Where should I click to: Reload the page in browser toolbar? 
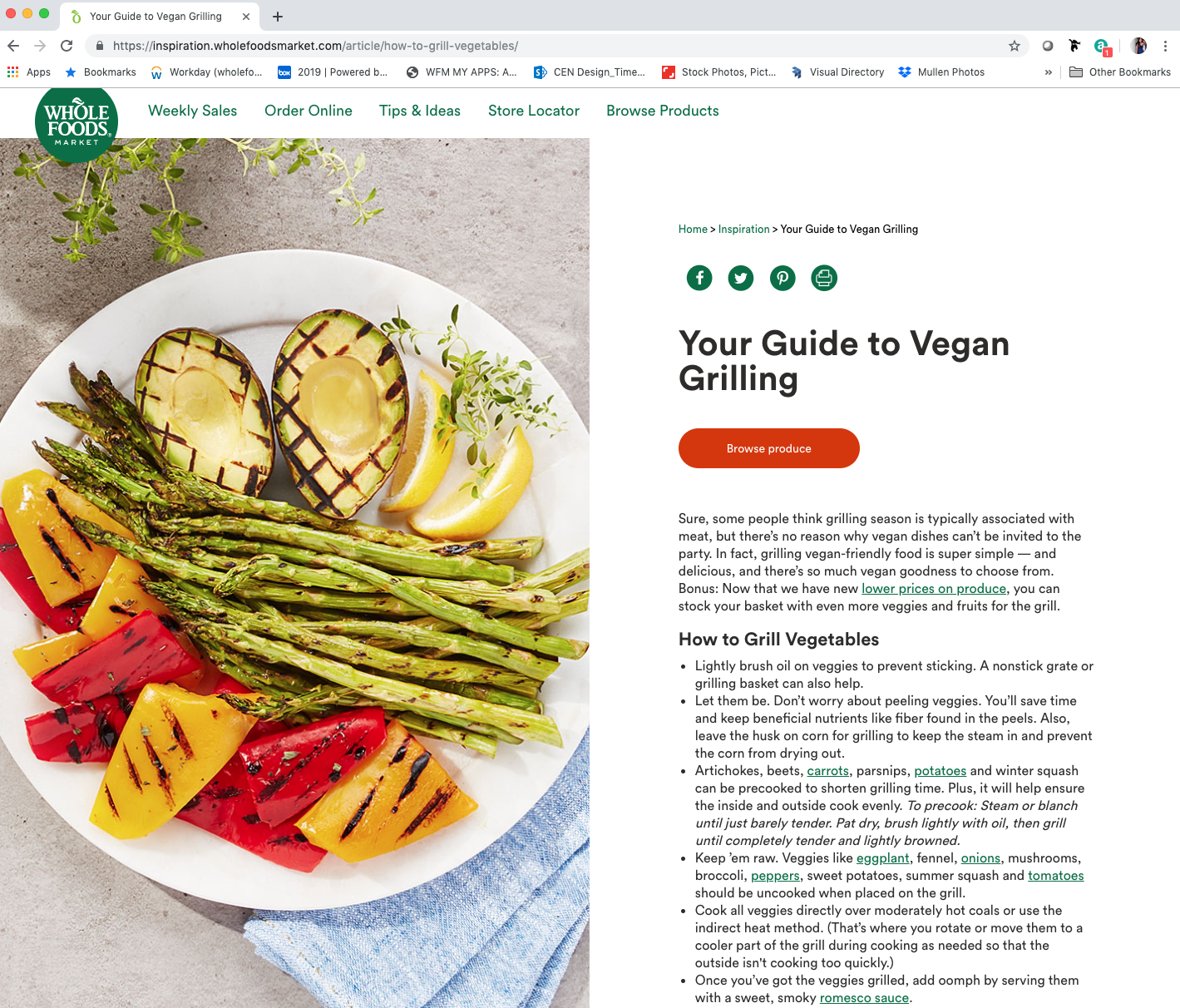pos(67,46)
